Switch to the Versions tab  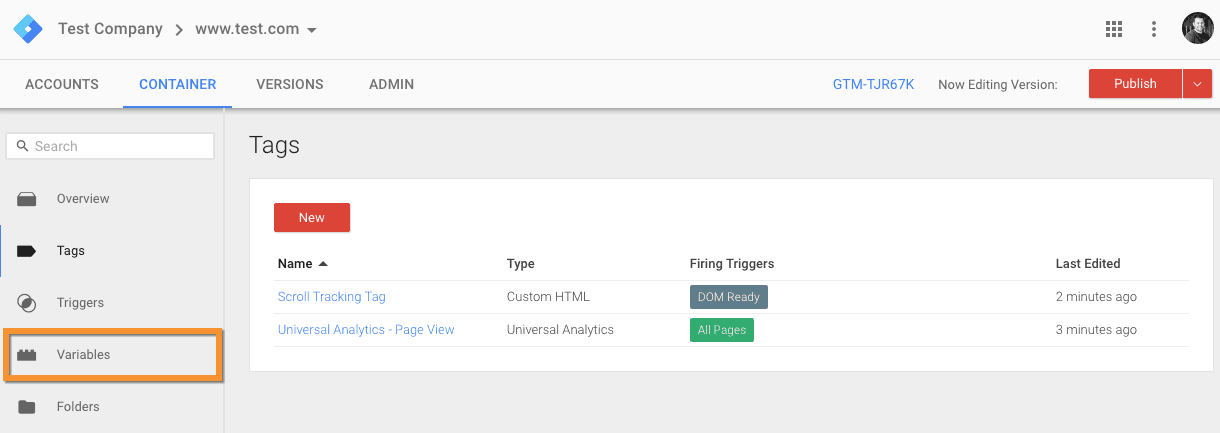point(290,84)
